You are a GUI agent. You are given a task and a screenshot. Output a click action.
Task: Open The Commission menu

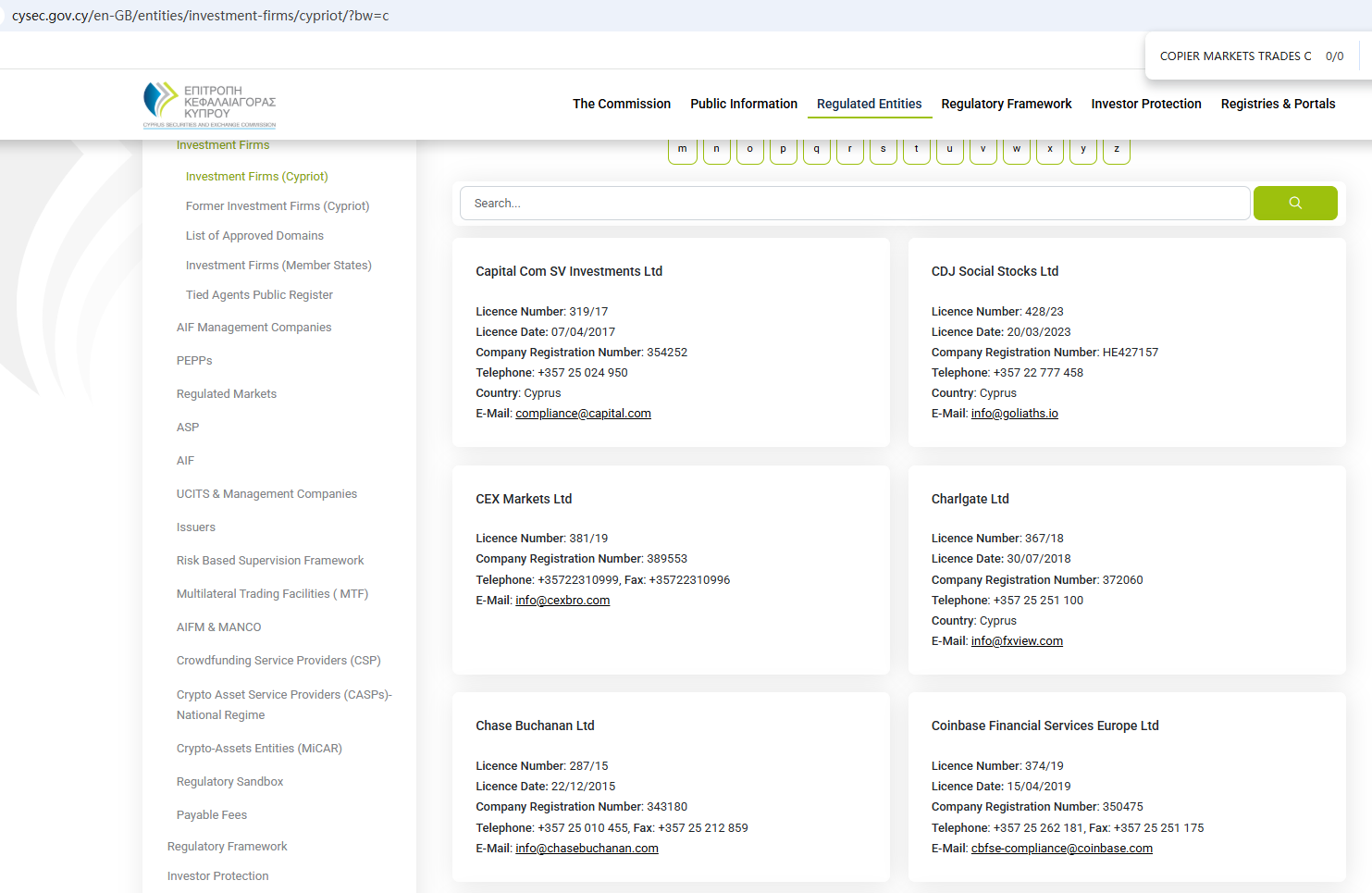click(621, 104)
